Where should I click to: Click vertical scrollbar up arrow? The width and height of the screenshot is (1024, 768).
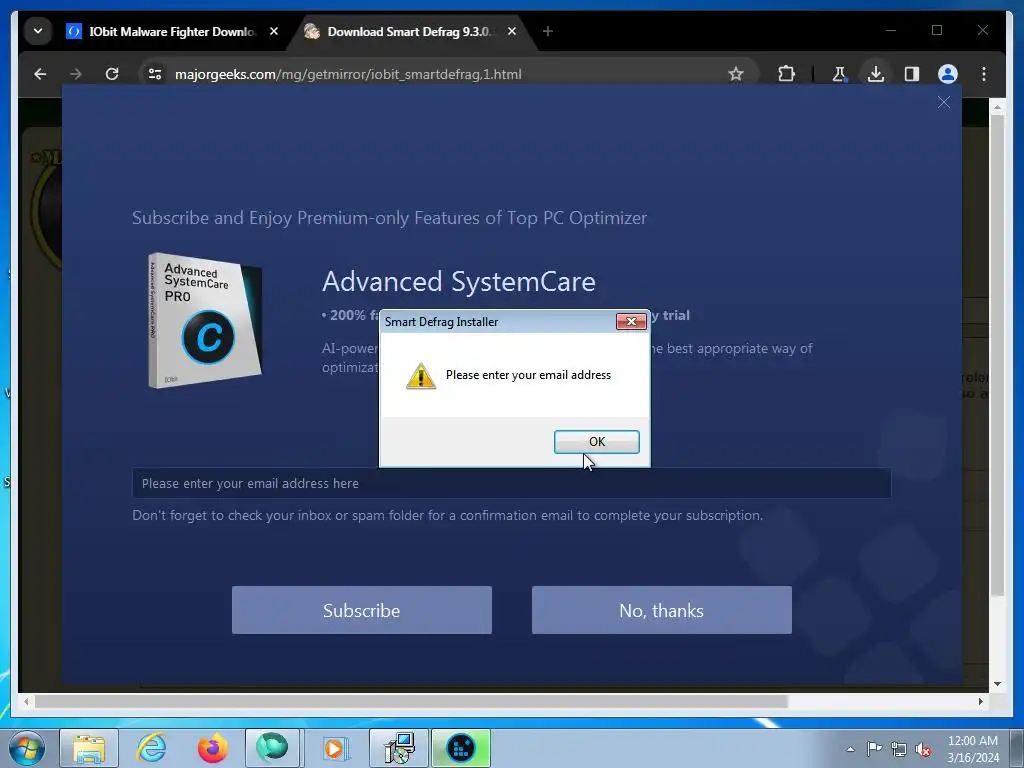coord(997,106)
